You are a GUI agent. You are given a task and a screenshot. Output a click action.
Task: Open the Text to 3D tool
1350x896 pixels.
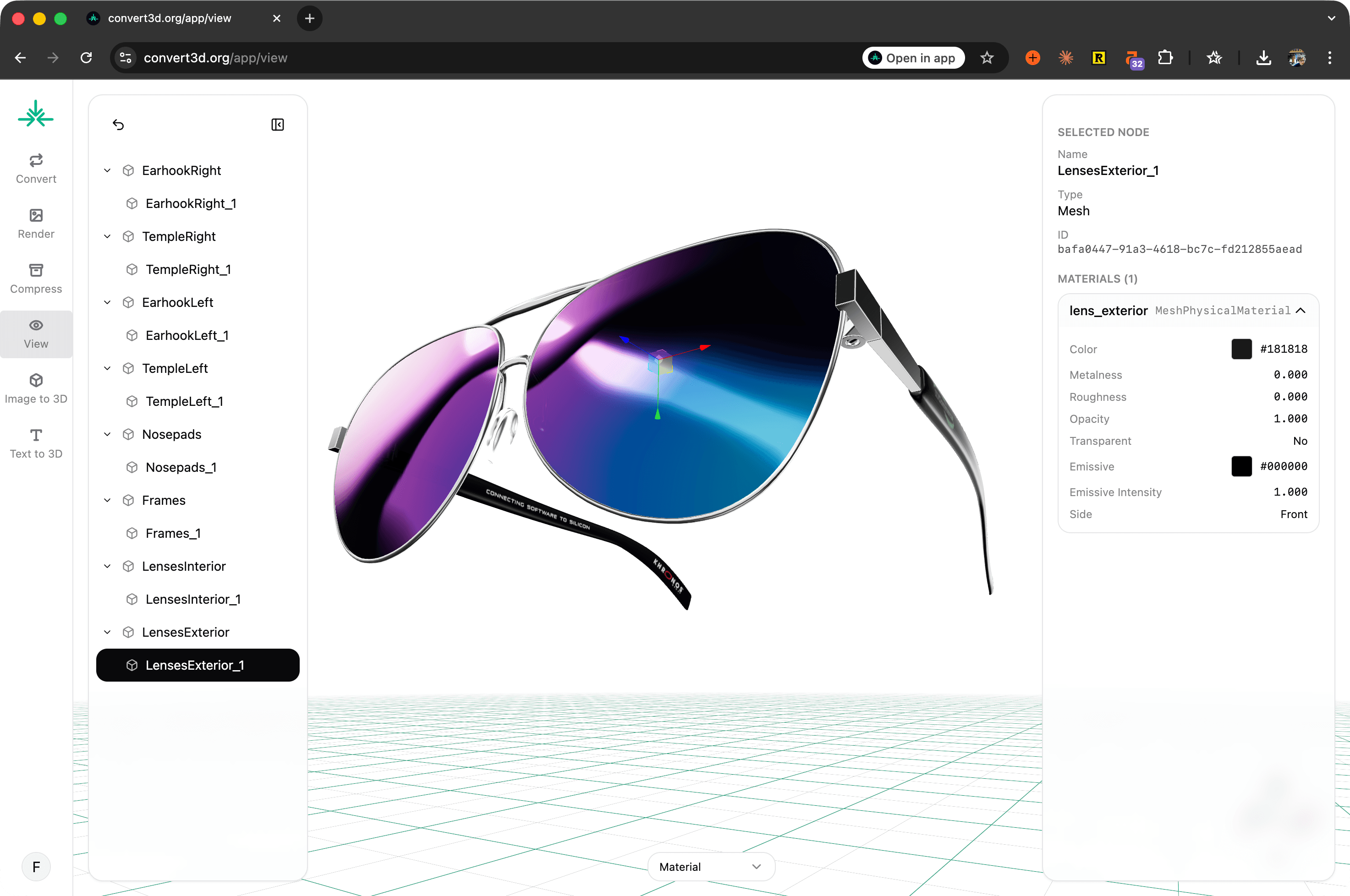coord(35,443)
